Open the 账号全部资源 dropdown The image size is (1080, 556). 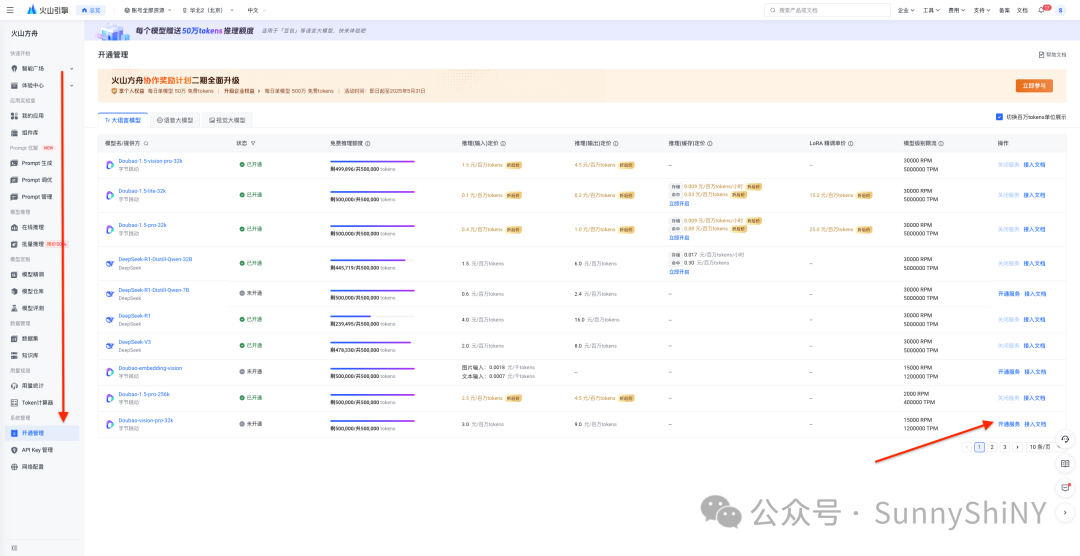pyautogui.click(x=148, y=10)
